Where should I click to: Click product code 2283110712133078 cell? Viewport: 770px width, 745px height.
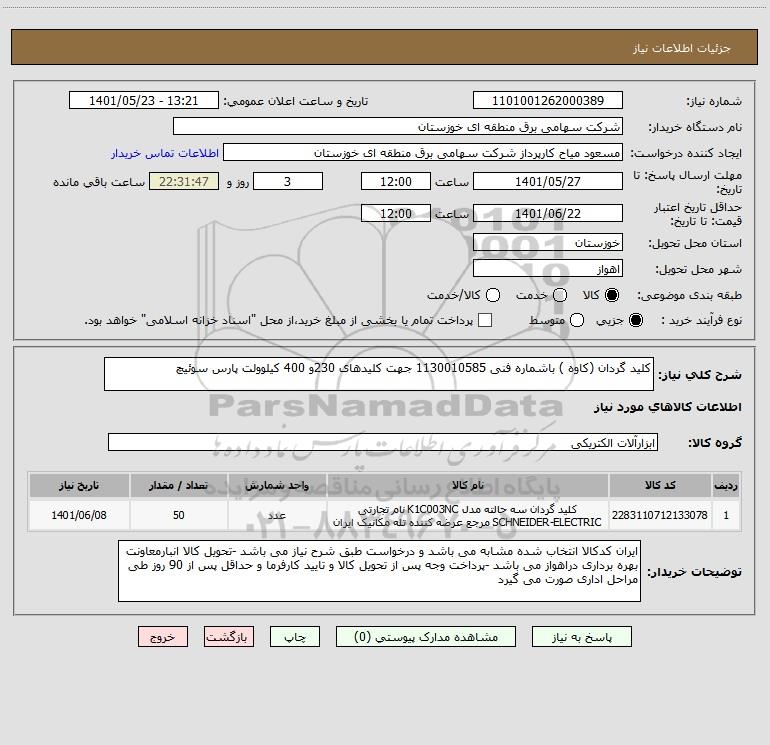(660, 515)
